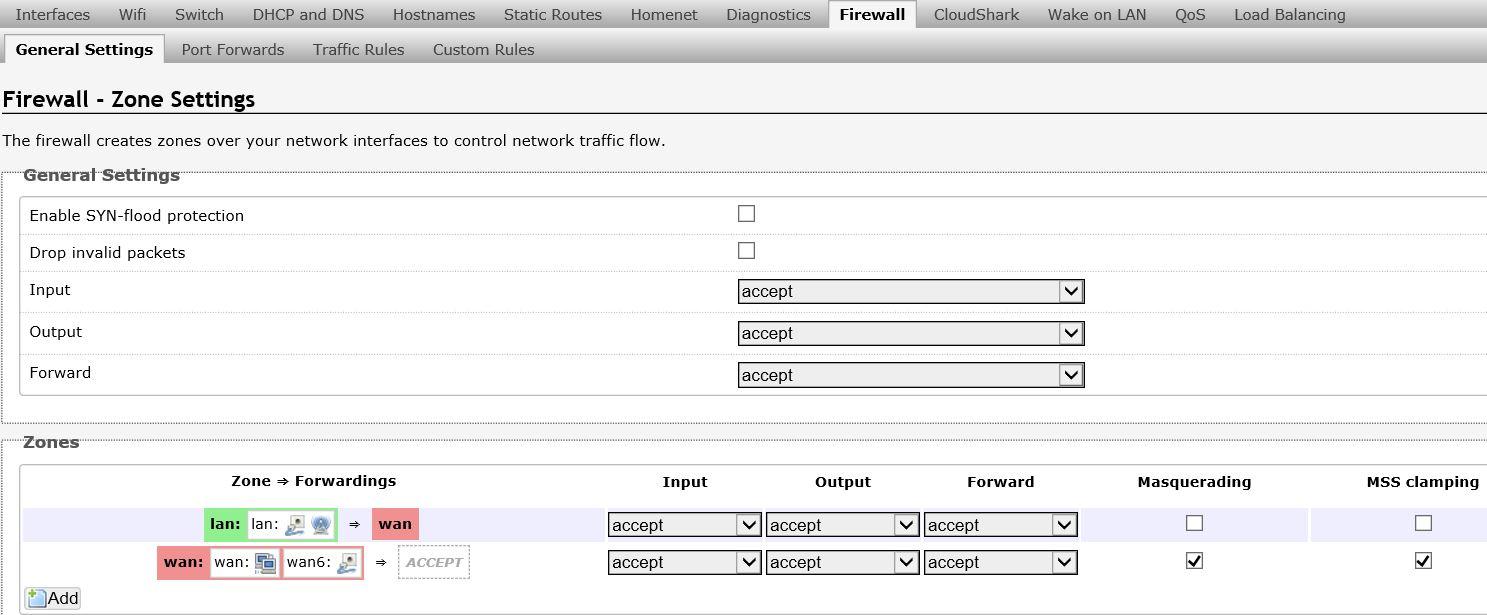Image resolution: width=1487 pixels, height=615 pixels.
Task: Expand the wan zone Forward dropdown
Action: (x=1000, y=562)
